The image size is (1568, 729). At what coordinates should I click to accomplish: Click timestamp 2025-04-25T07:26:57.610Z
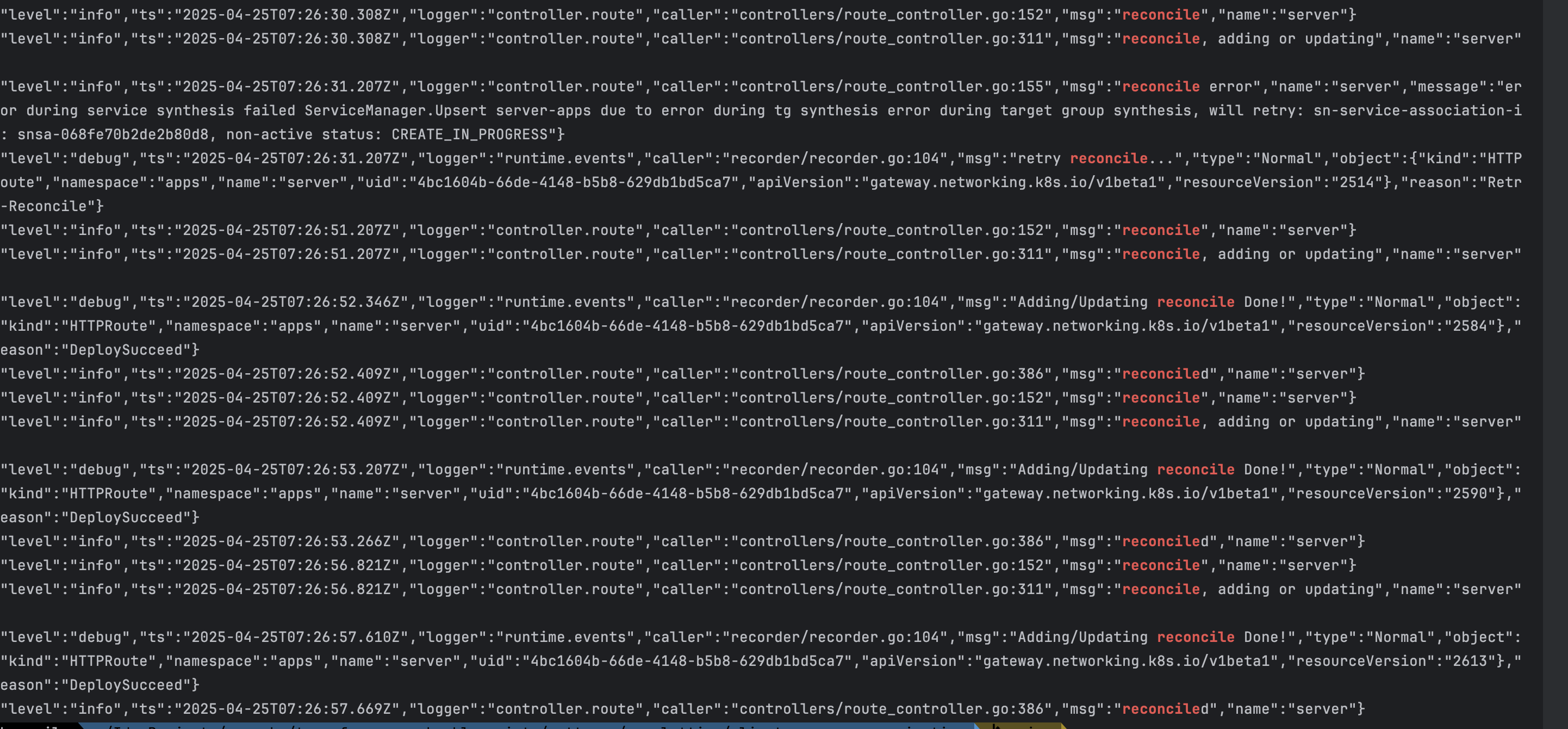click(x=295, y=637)
